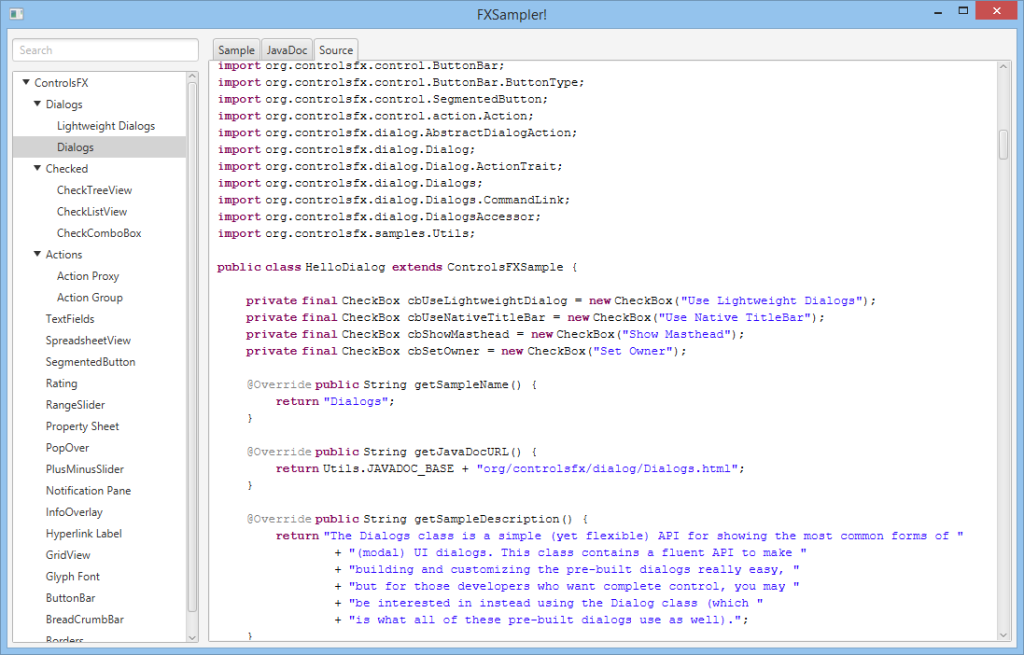This screenshot has height=655, width=1024.
Task: Click the 'getJavaDocURL()' method name
Action: point(468,452)
